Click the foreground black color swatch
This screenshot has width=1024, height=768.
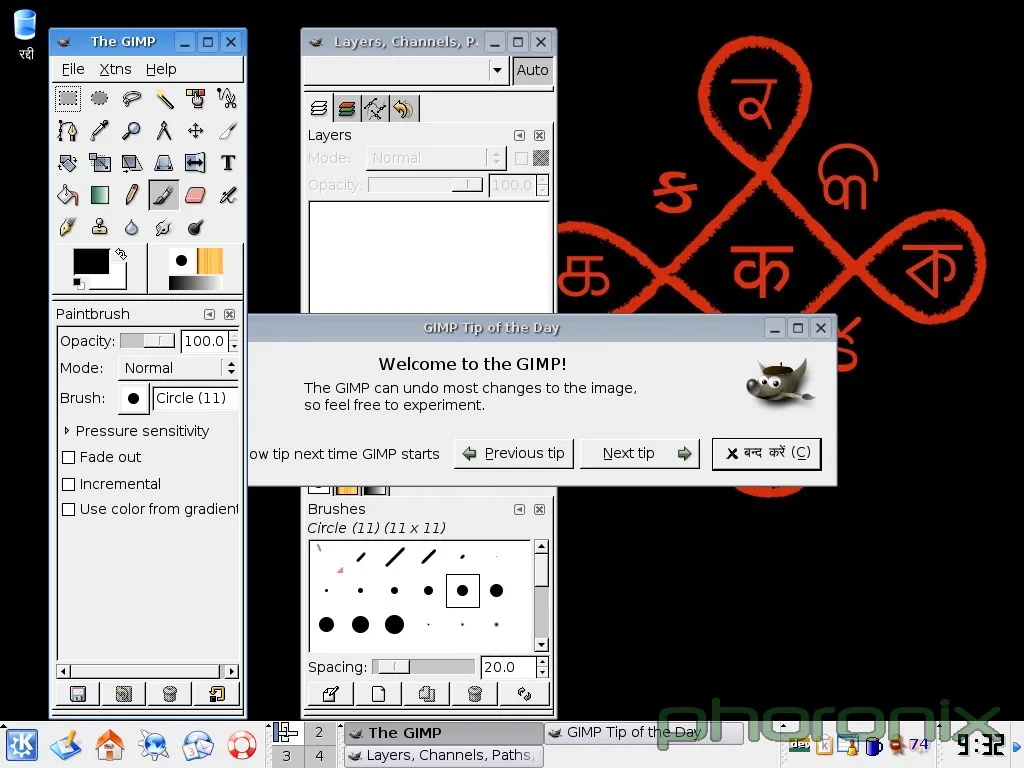click(91, 262)
